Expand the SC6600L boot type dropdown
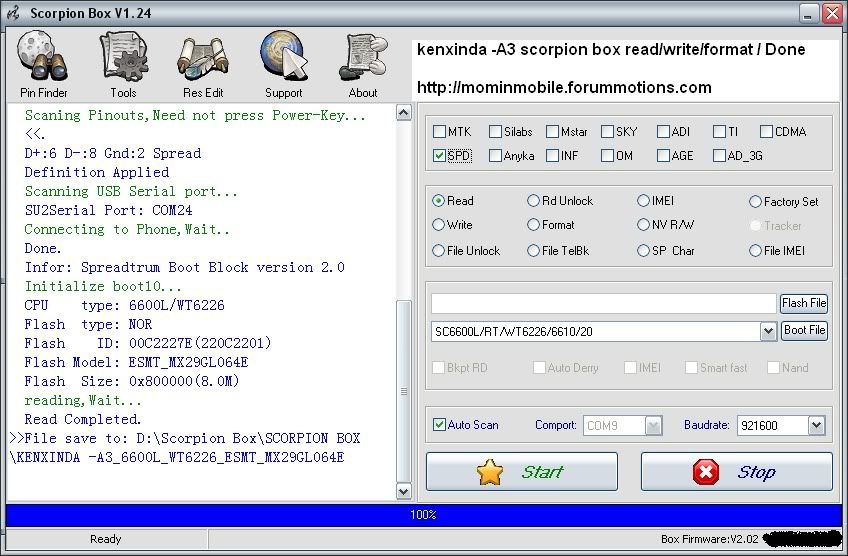The image size is (848, 556). click(768, 332)
